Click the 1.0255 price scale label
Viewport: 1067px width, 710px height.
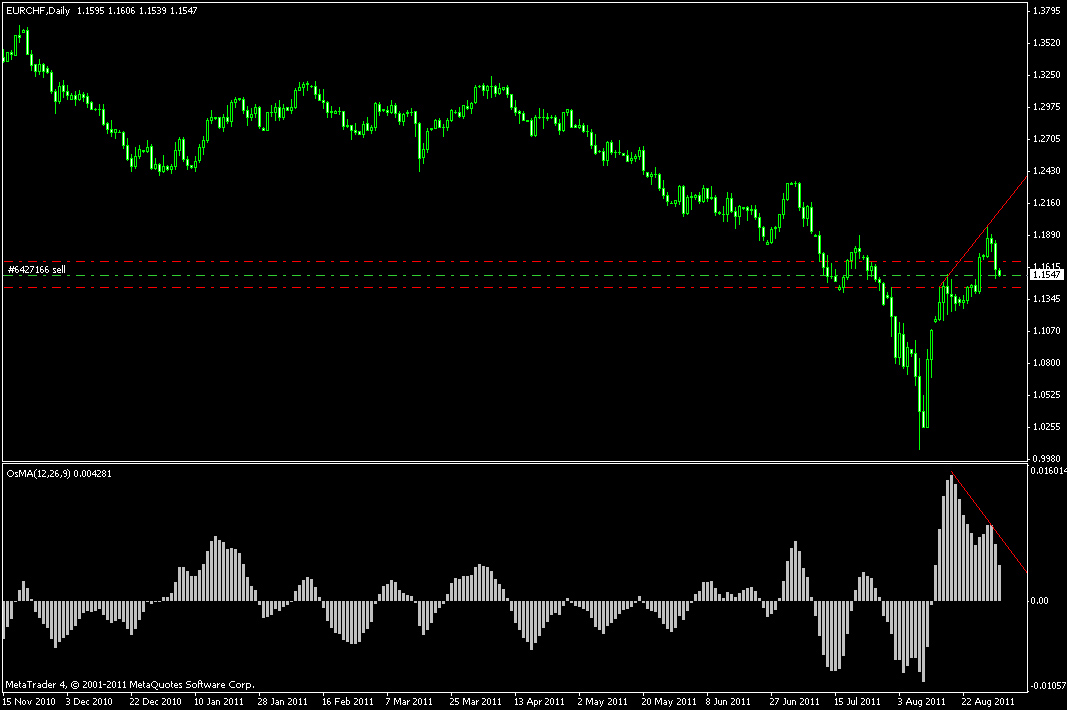[1047, 426]
